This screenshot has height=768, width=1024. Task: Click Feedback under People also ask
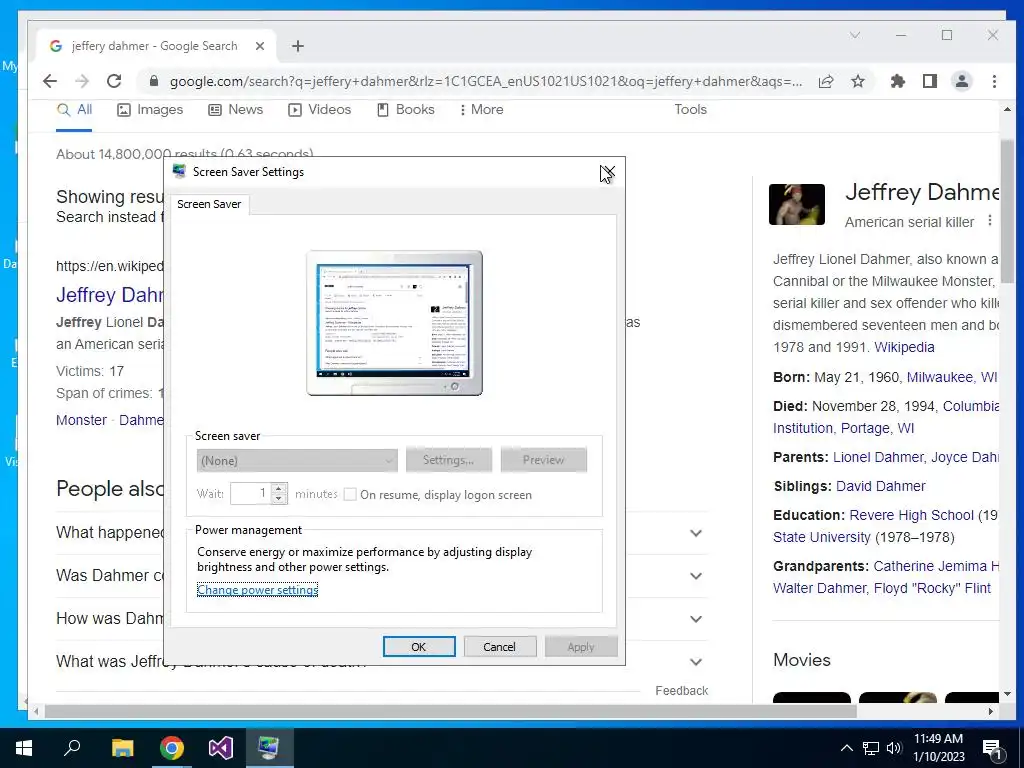point(682,691)
